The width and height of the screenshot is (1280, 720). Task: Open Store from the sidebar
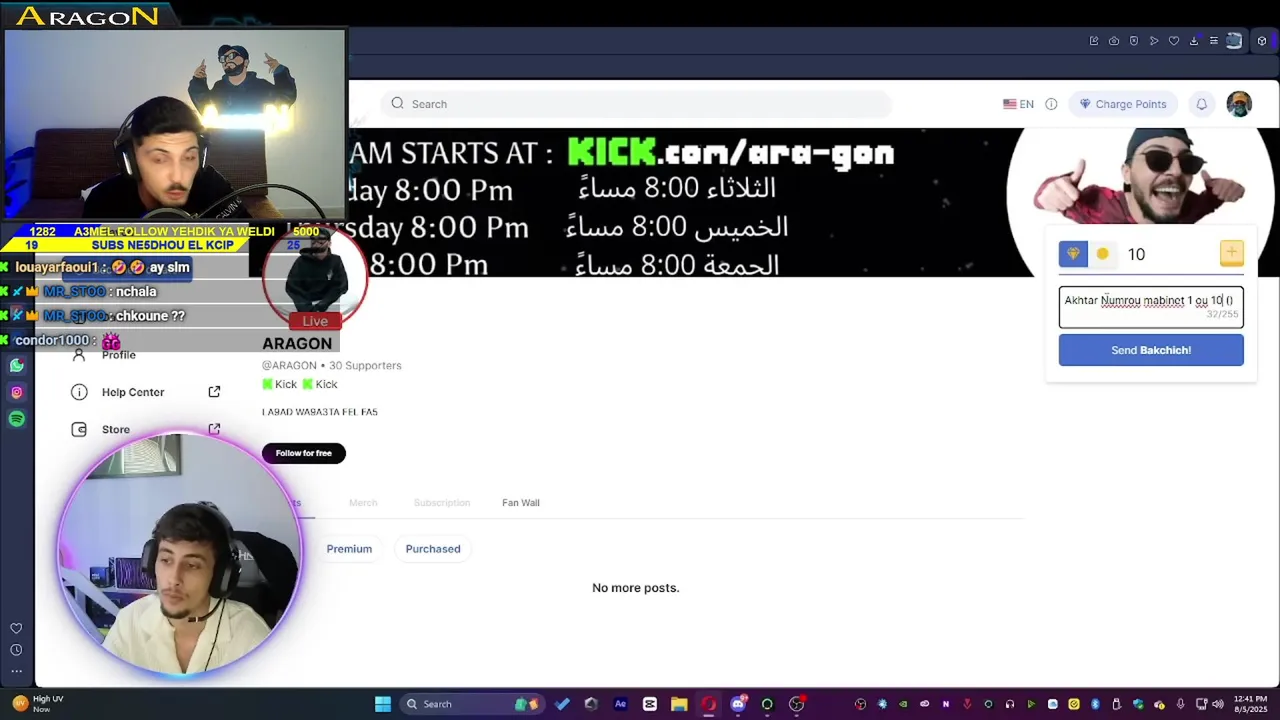[116, 429]
